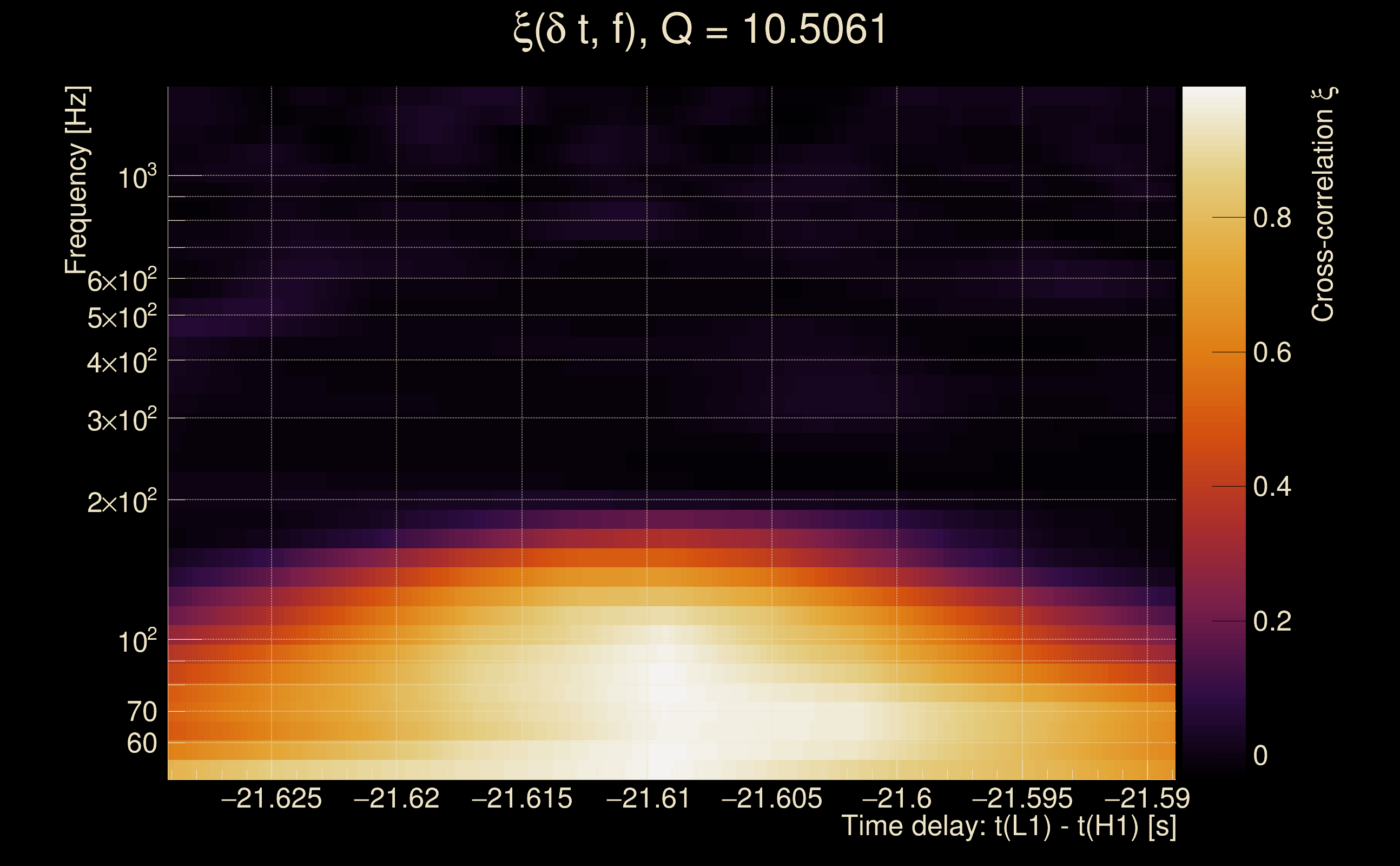Click the -21.6 x-axis tick label
Image resolution: width=1400 pixels, height=866 pixels.
[897, 798]
